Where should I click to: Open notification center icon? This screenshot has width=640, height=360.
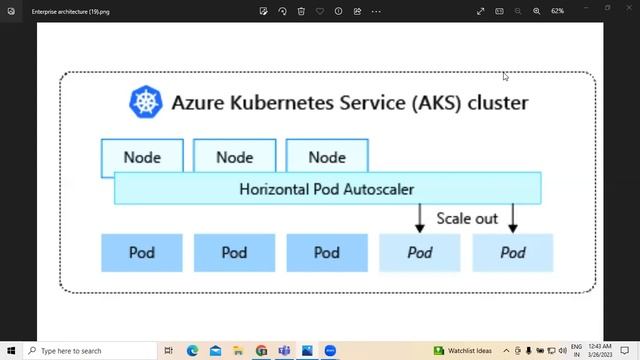(624, 351)
